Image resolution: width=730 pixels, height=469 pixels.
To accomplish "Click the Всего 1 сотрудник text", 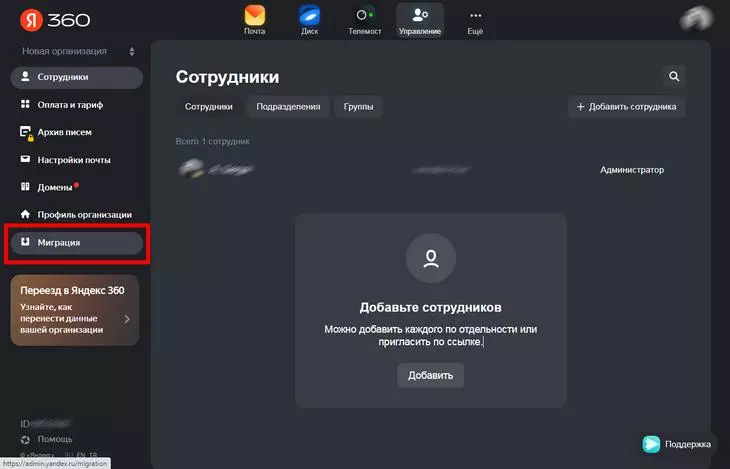I will pos(213,141).
